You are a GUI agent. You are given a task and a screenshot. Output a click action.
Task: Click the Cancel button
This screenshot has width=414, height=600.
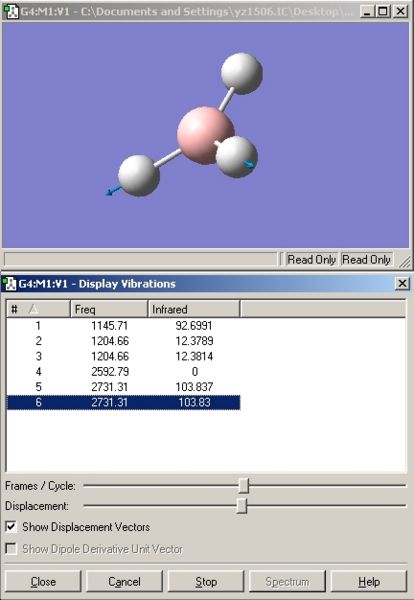pos(124,582)
